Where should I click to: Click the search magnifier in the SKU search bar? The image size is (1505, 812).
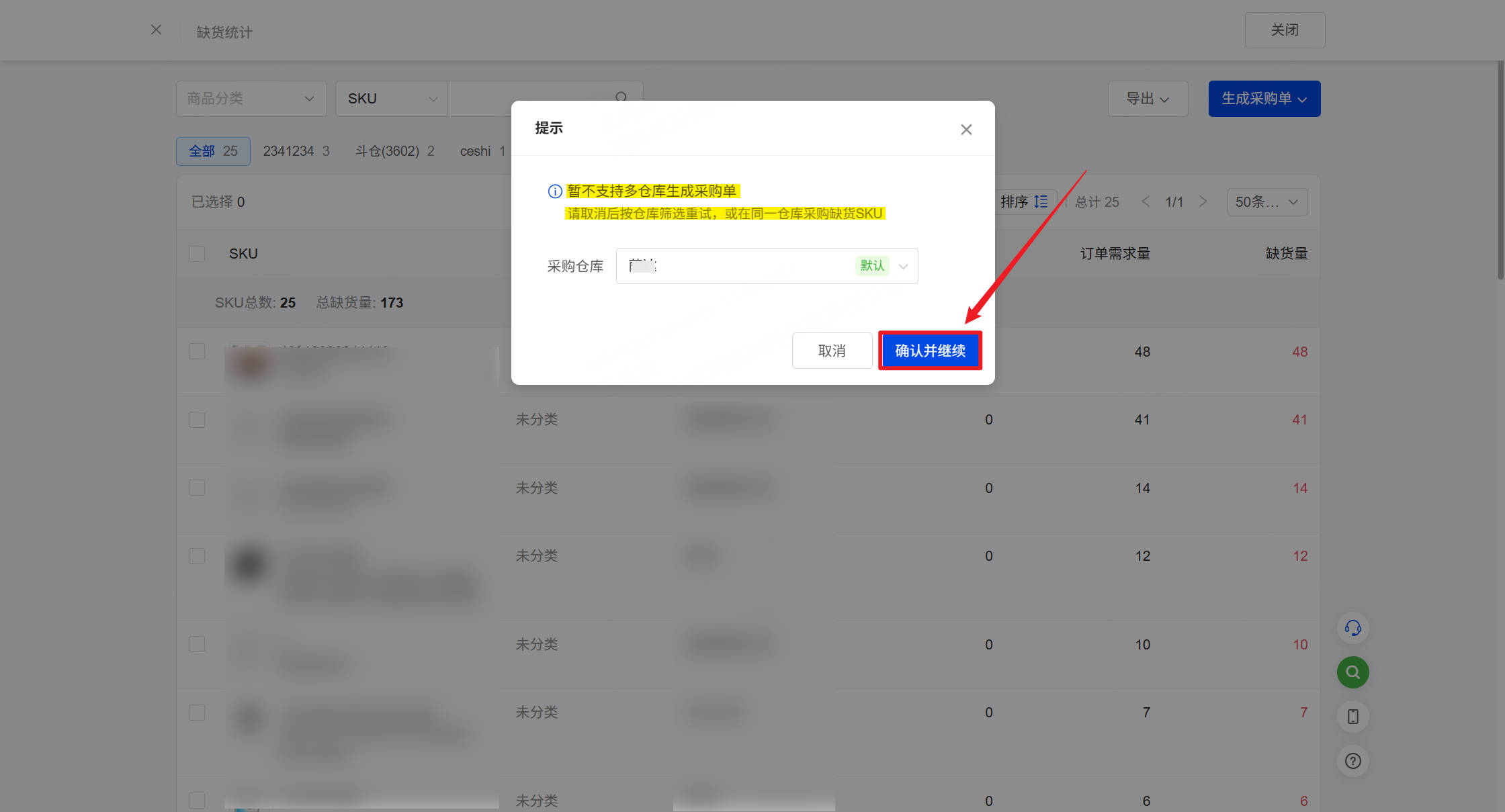[621, 98]
